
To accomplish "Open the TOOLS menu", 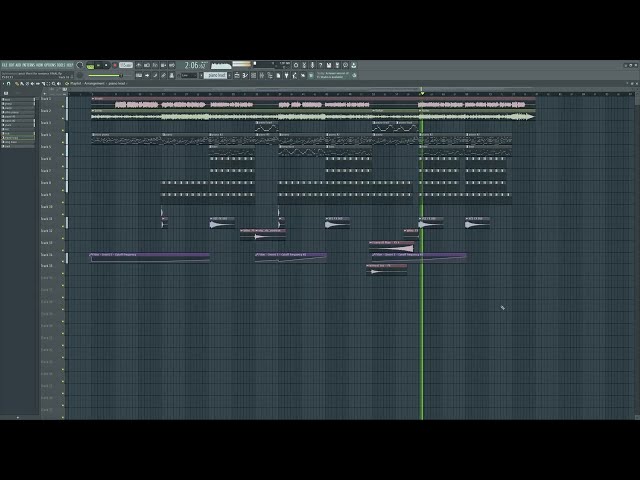I will [61, 65].
